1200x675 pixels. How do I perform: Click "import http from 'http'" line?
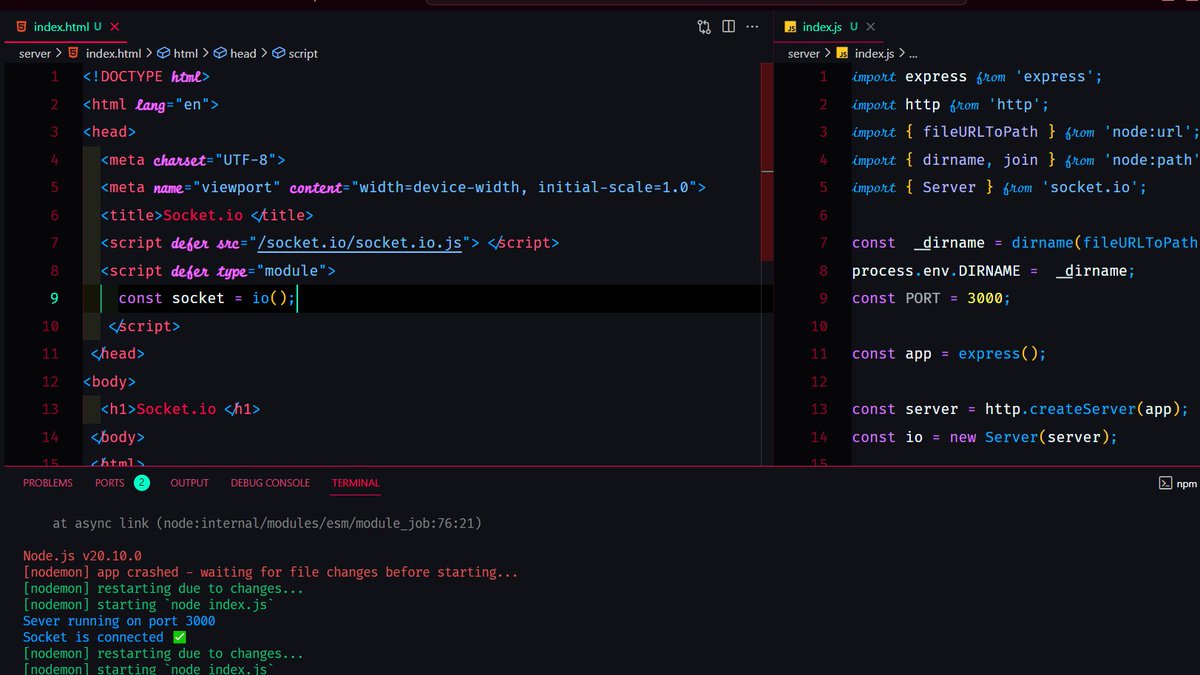click(950, 104)
